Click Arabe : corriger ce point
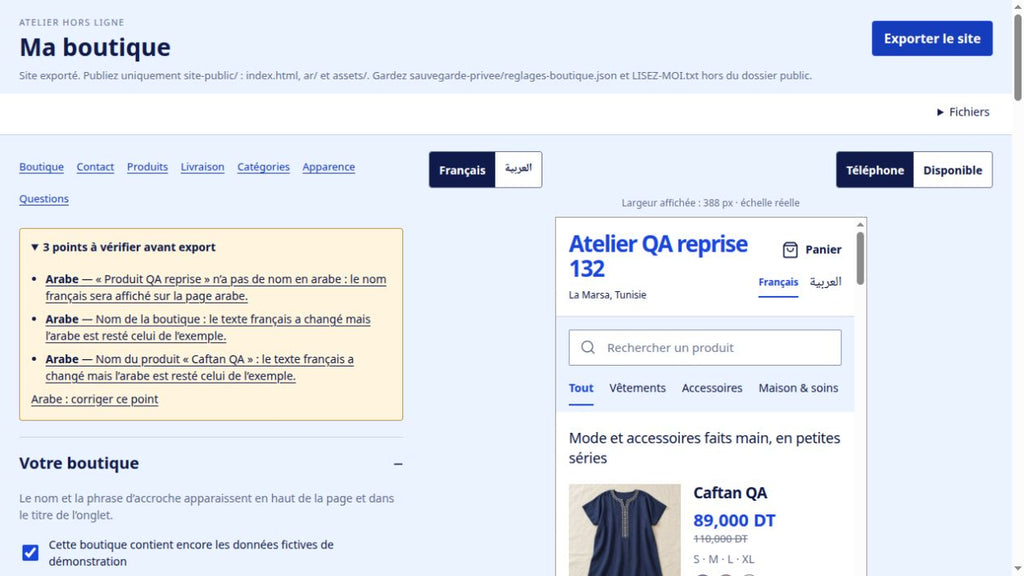The width and height of the screenshot is (1024, 576). [x=95, y=399]
